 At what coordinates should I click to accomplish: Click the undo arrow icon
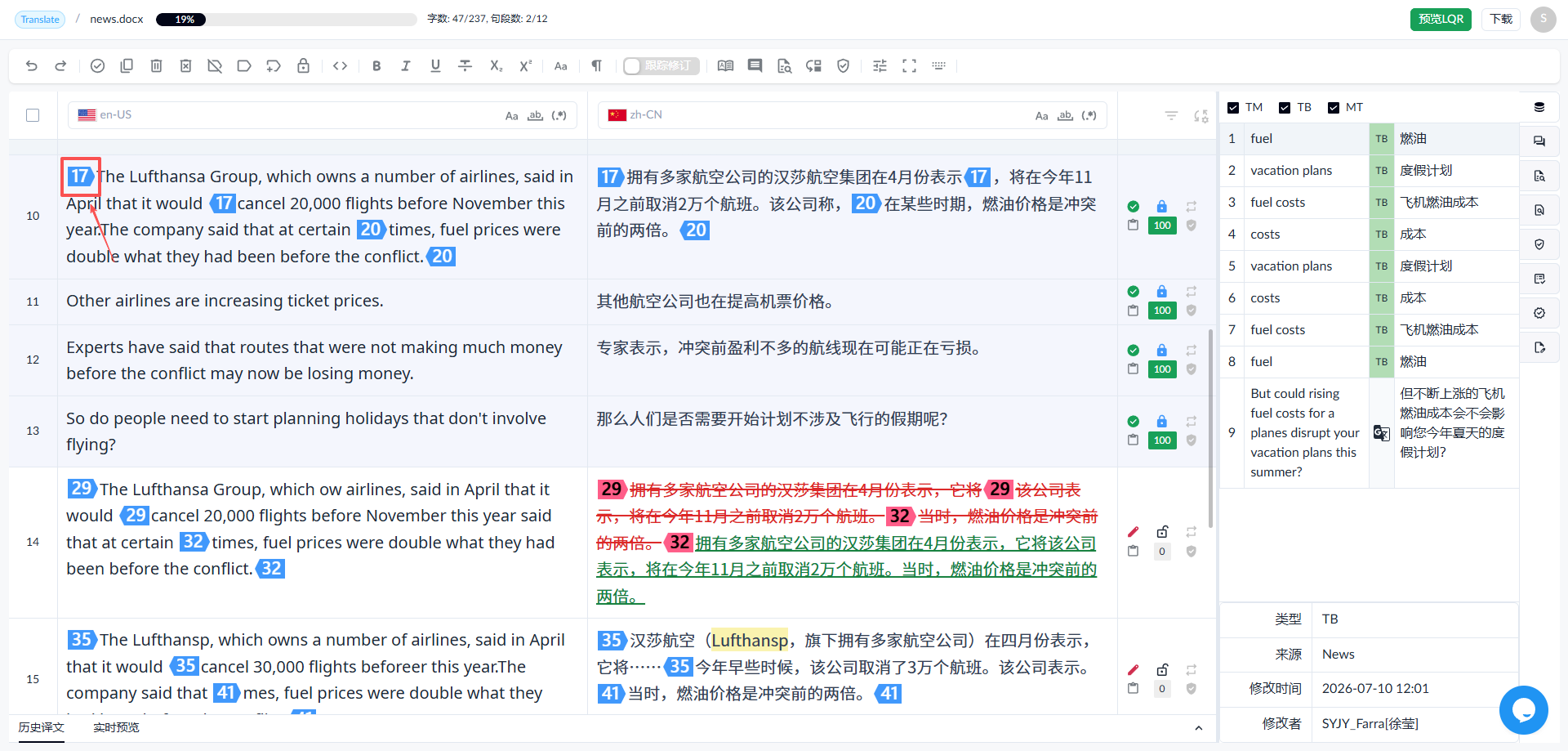click(32, 66)
